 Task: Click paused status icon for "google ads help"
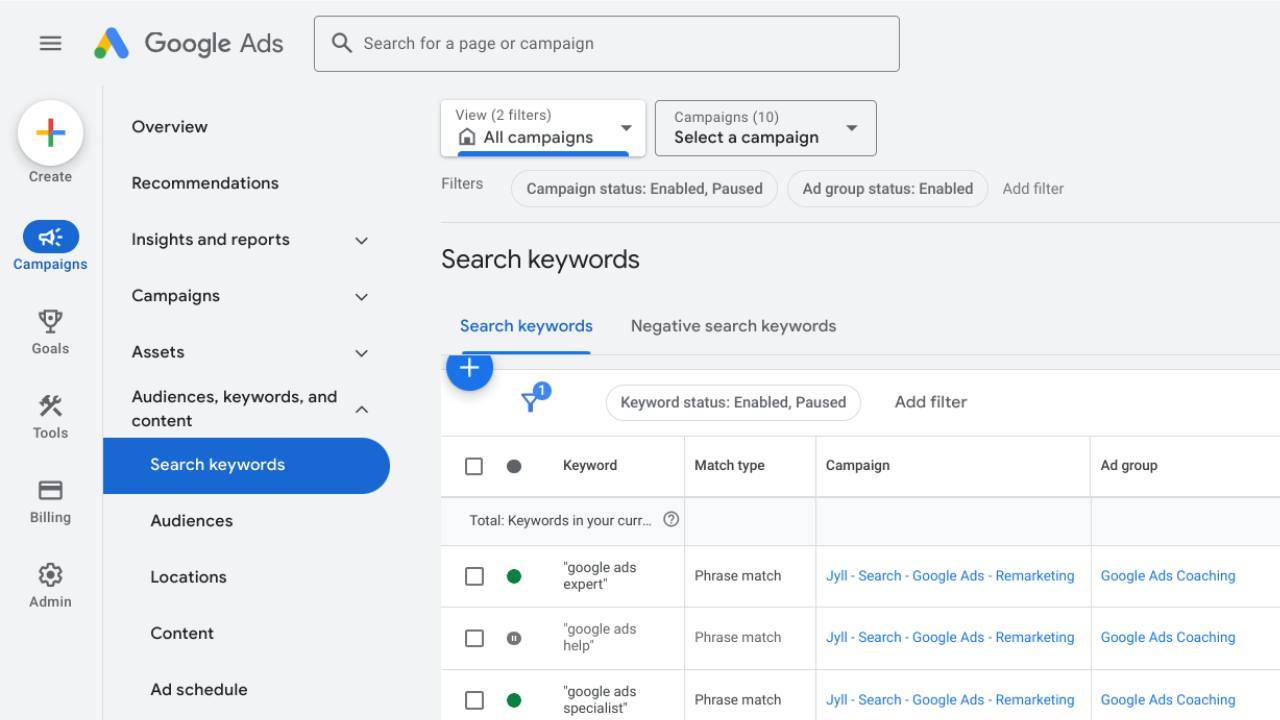[x=514, y=638]
